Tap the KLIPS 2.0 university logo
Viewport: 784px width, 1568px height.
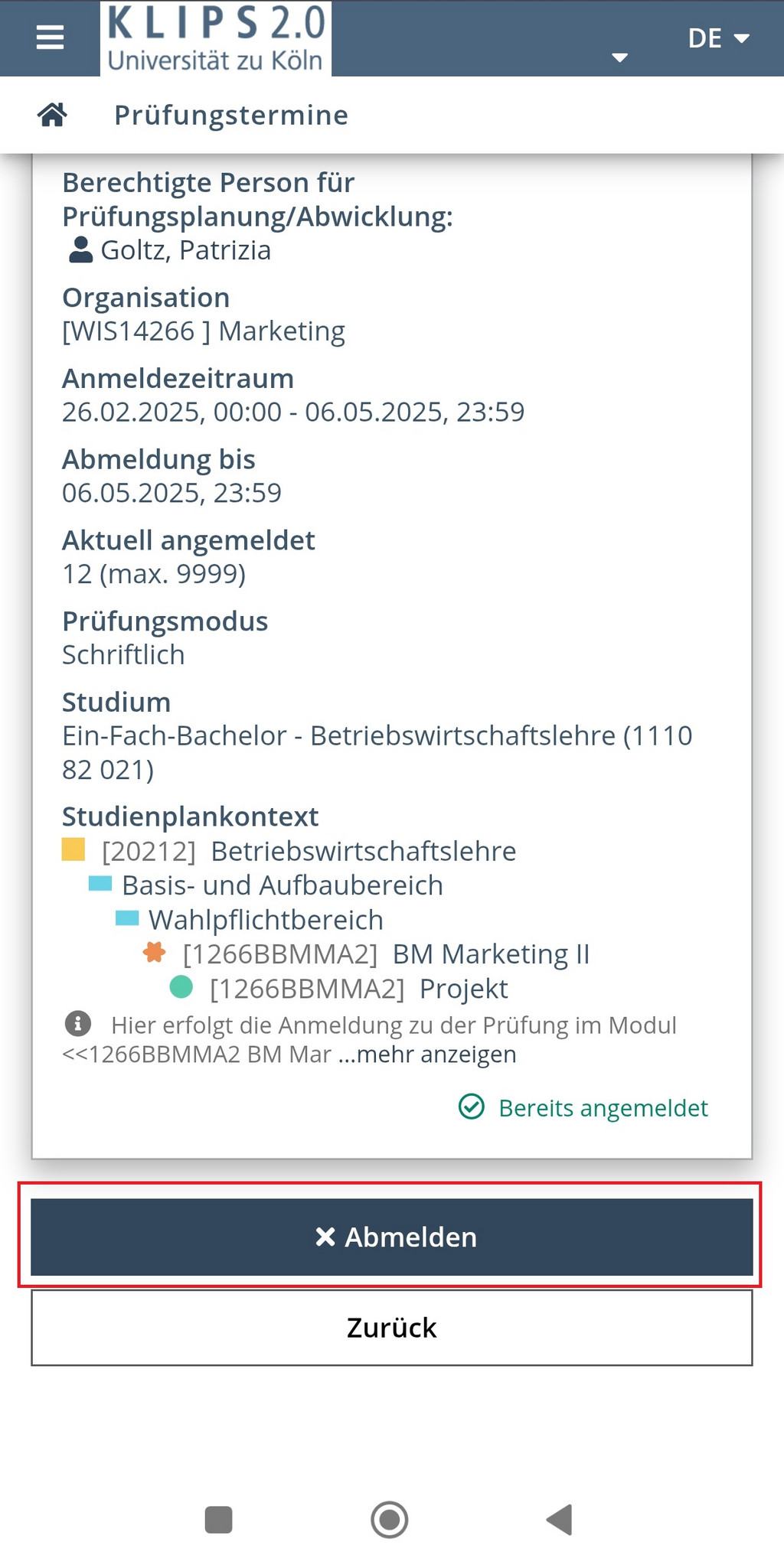coord(216,38)
